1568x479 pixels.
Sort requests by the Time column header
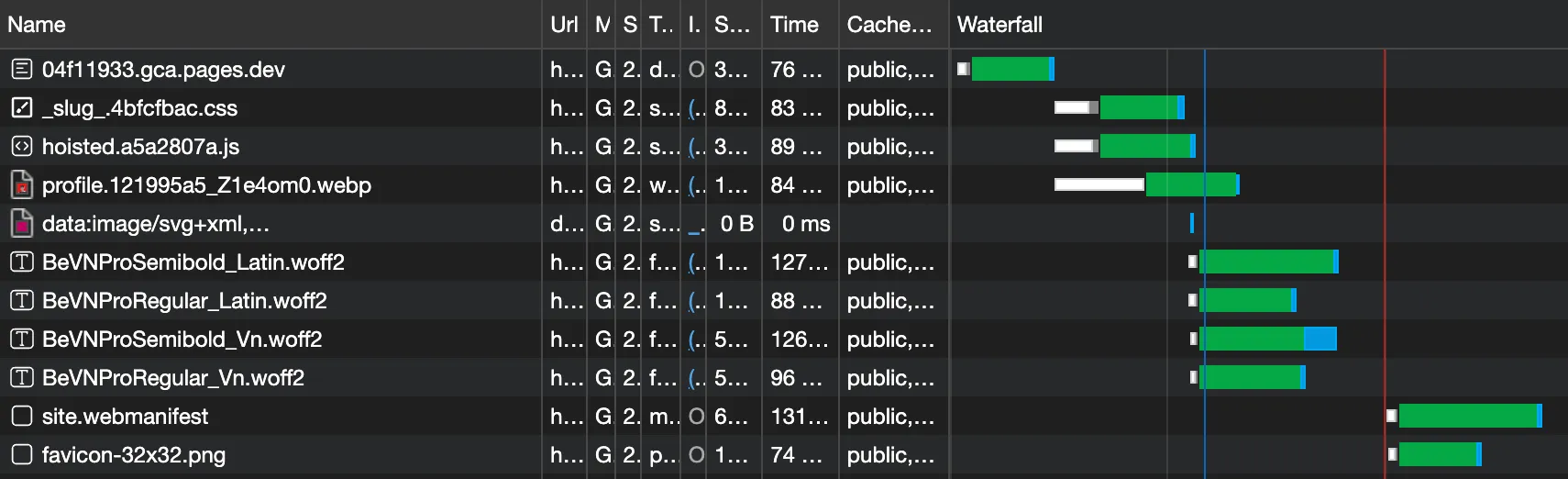click(x=794, y=25)
